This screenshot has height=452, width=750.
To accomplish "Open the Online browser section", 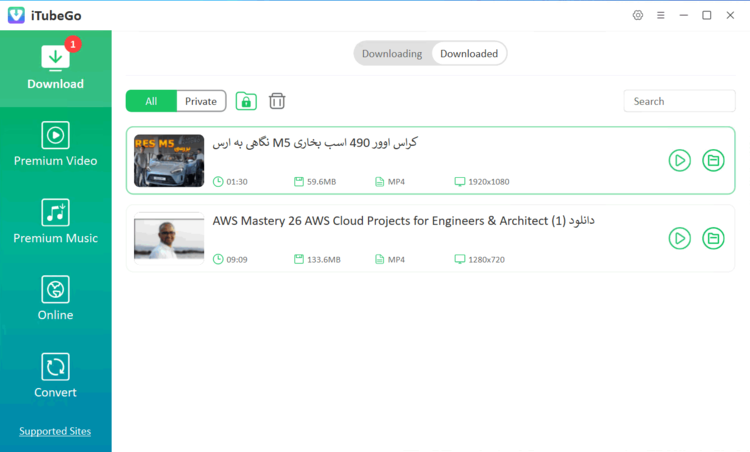I will [x=55, y=298].
